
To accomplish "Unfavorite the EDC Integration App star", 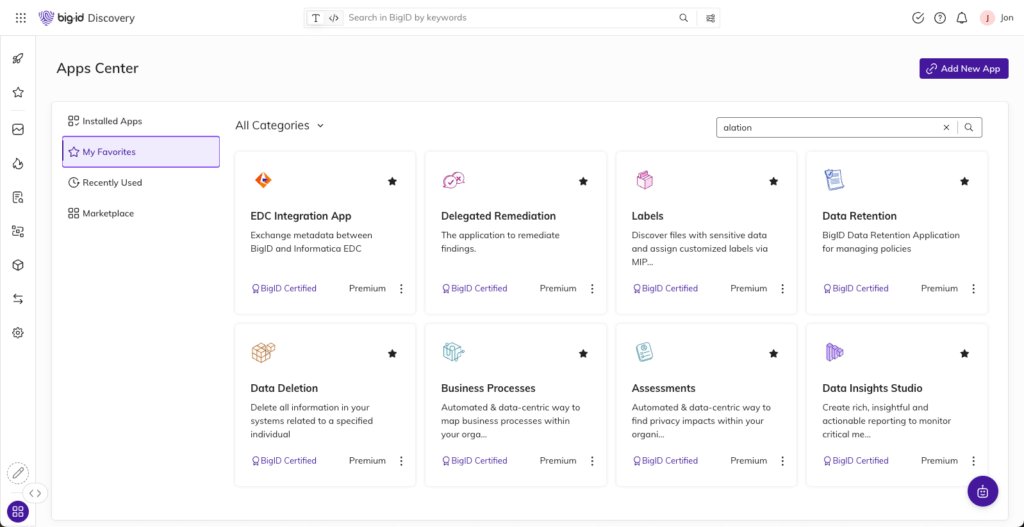I will (392, 181).
